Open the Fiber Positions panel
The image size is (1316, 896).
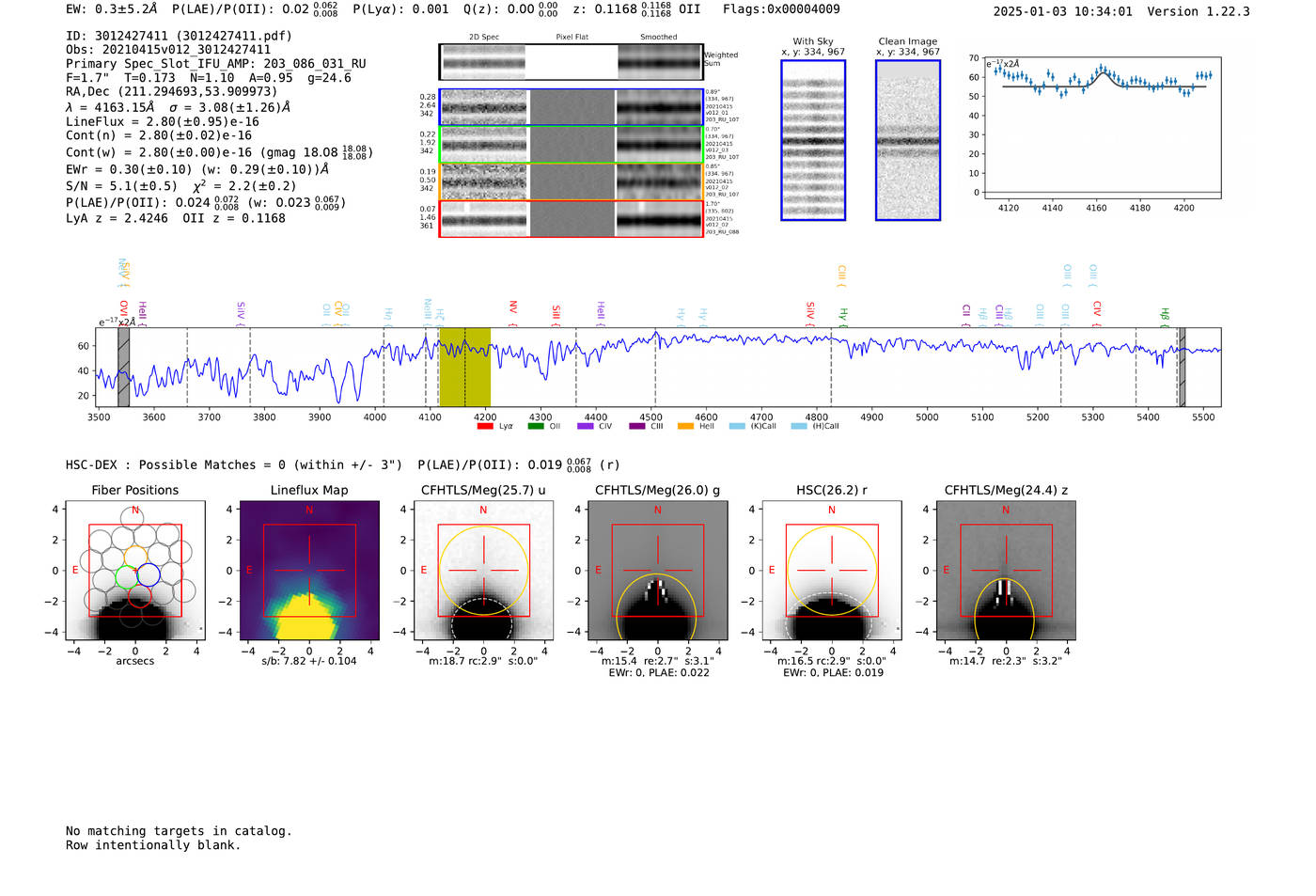coord(135,571)
